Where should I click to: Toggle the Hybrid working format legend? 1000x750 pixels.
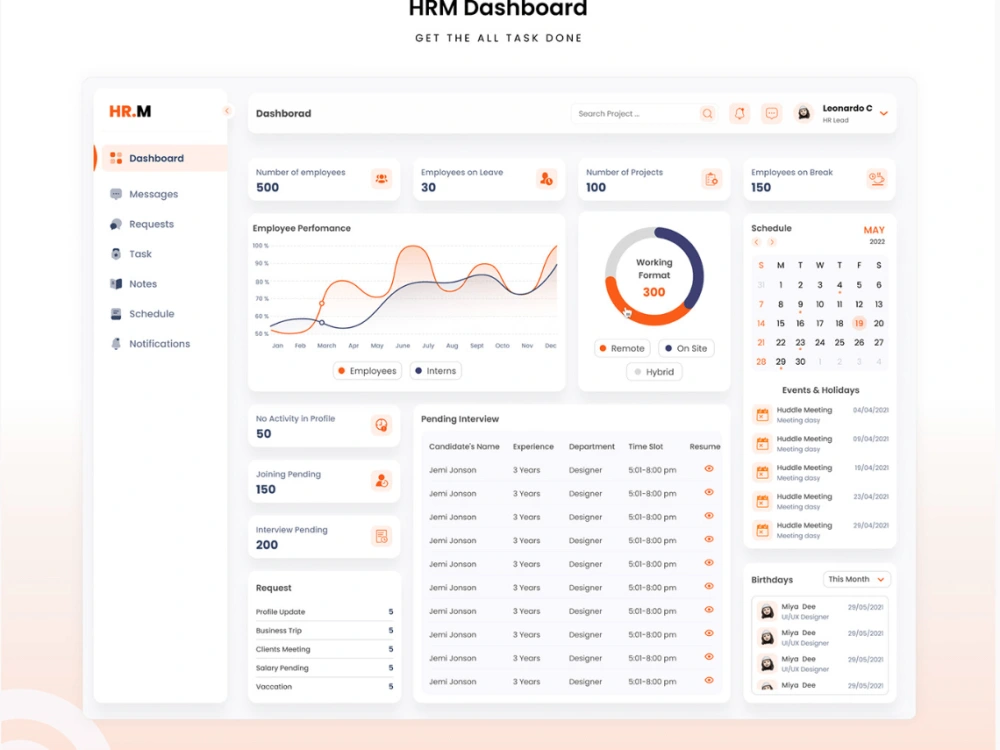tap(654, 372)
